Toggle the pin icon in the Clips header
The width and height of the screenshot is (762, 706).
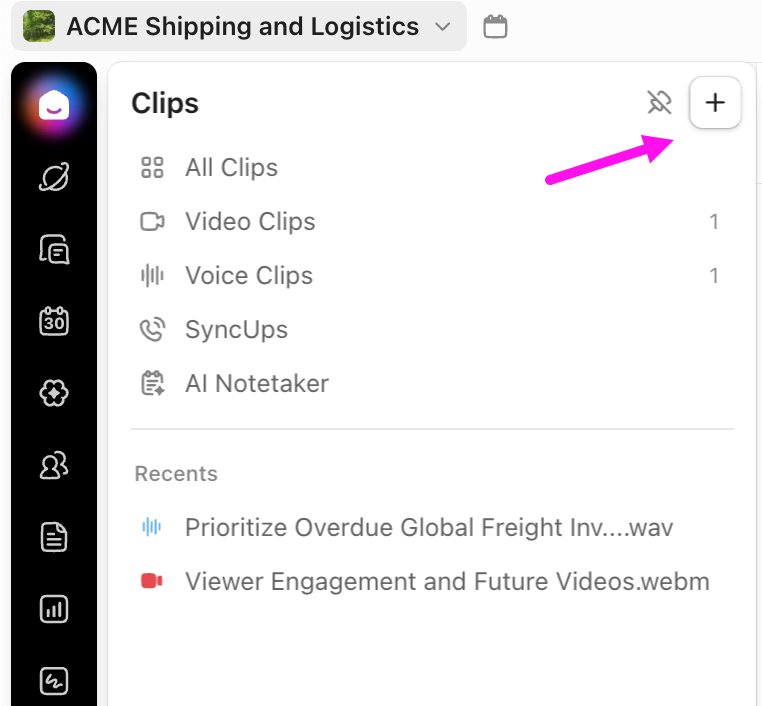658,102
